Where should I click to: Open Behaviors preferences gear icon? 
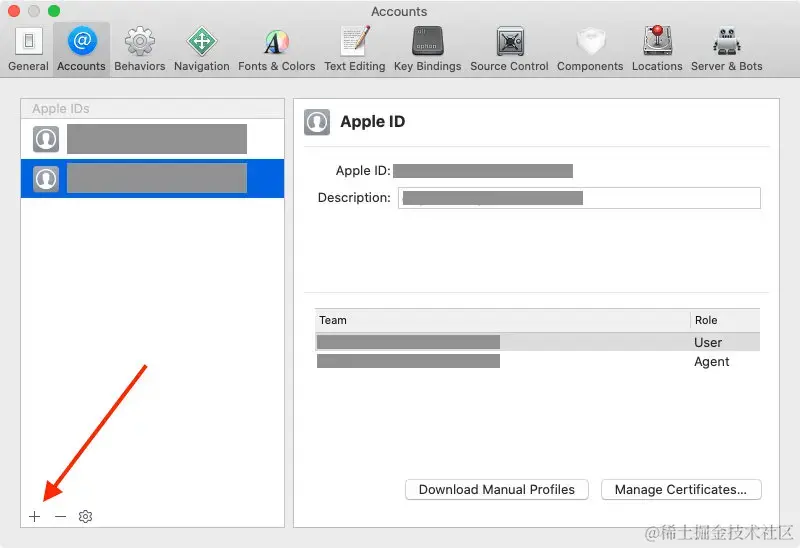click(139, 49)
